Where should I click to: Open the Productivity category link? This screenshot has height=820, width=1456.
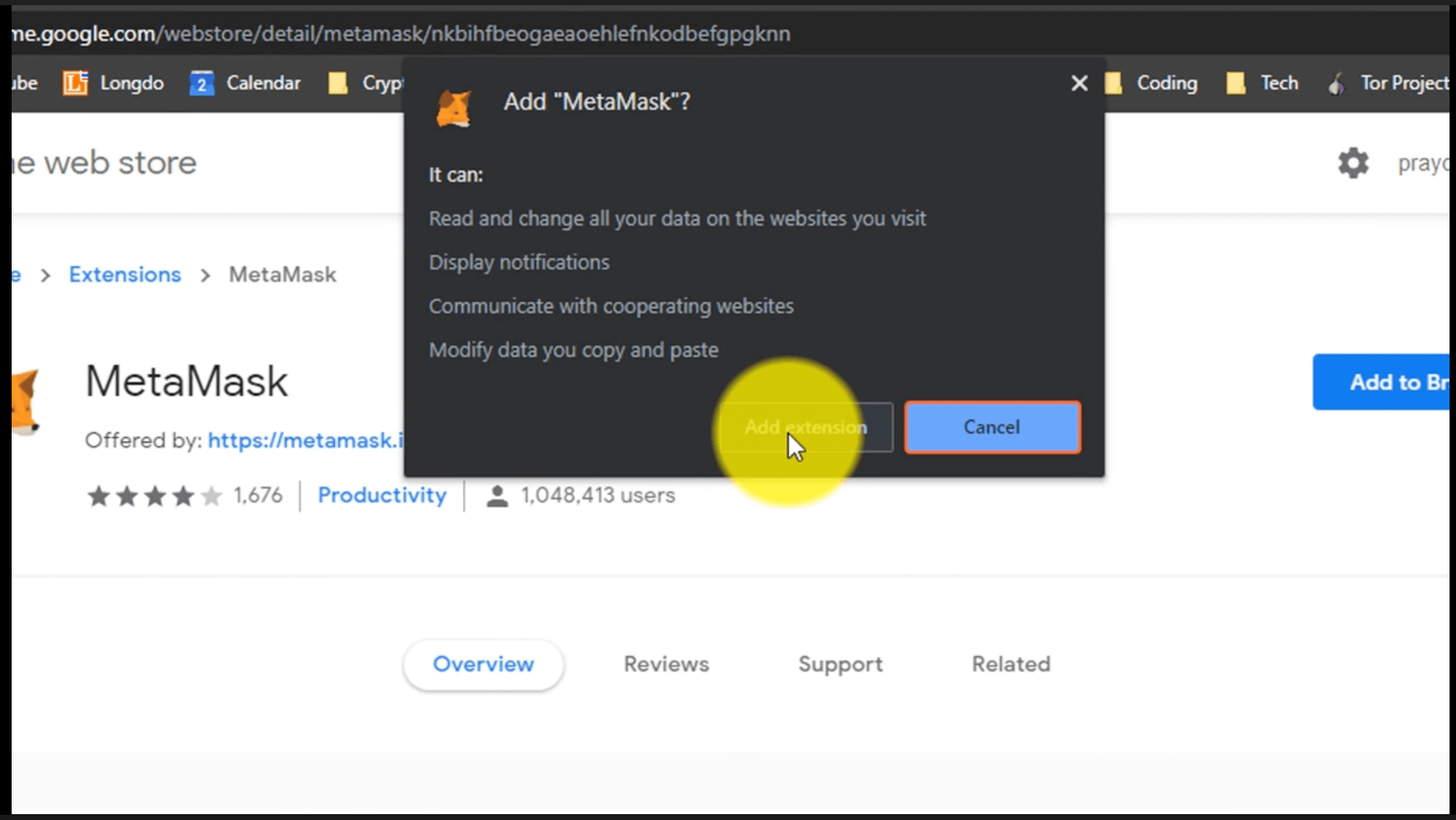pos(382,495)
